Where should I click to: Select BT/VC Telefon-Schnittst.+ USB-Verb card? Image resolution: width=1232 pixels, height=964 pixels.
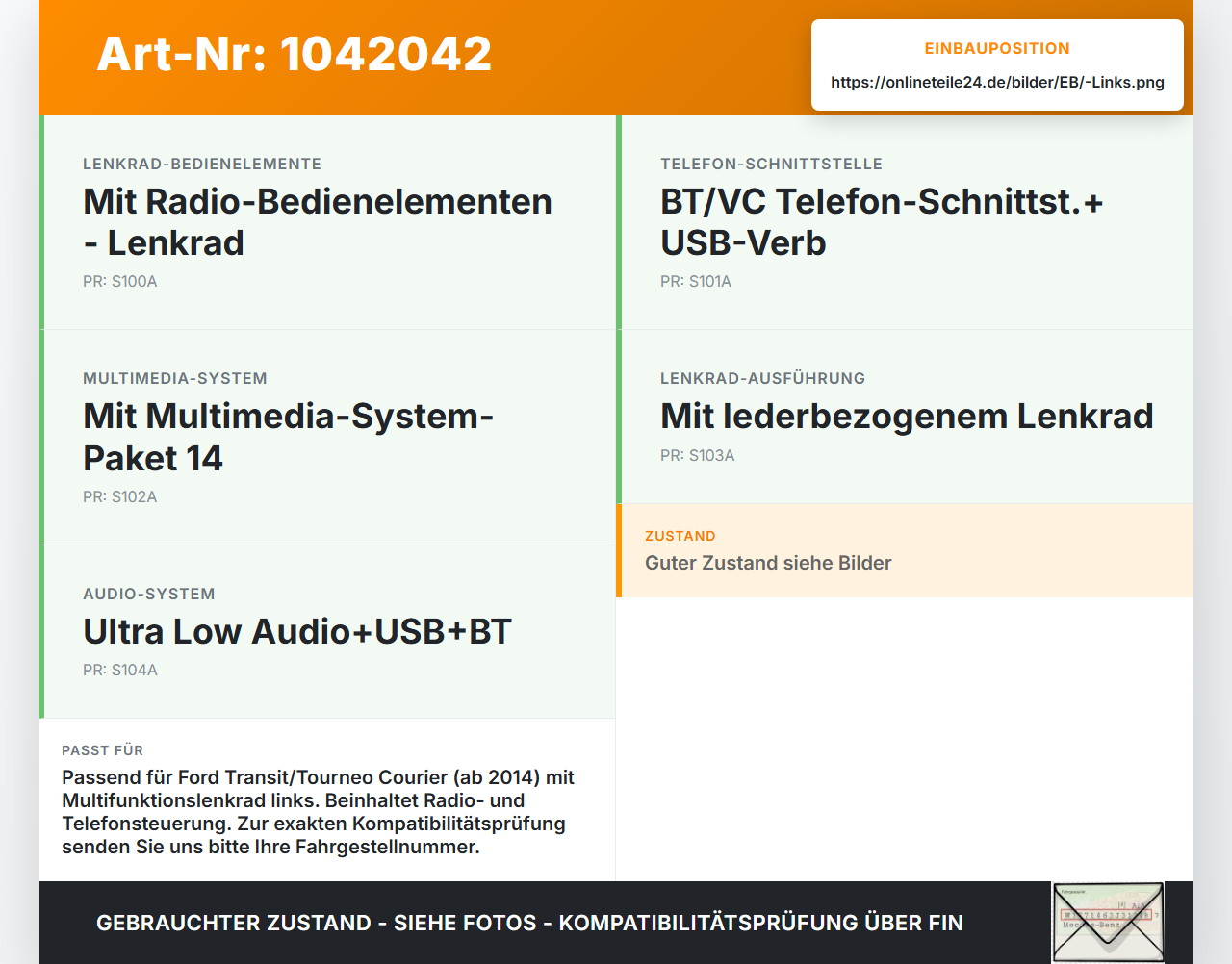tap(905, 222)
